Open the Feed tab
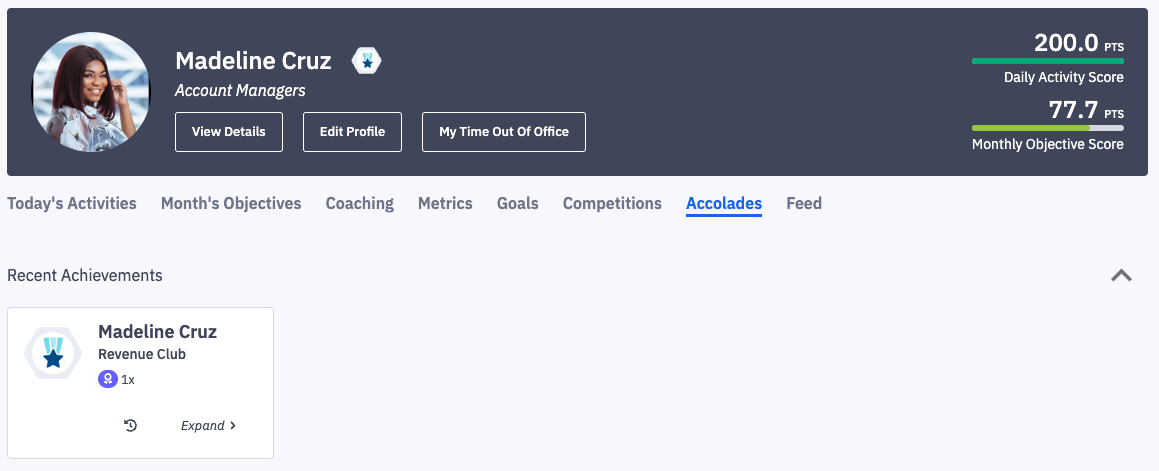Image resolution: width=1159 pixels, height=471 pixels. point(804,203)
